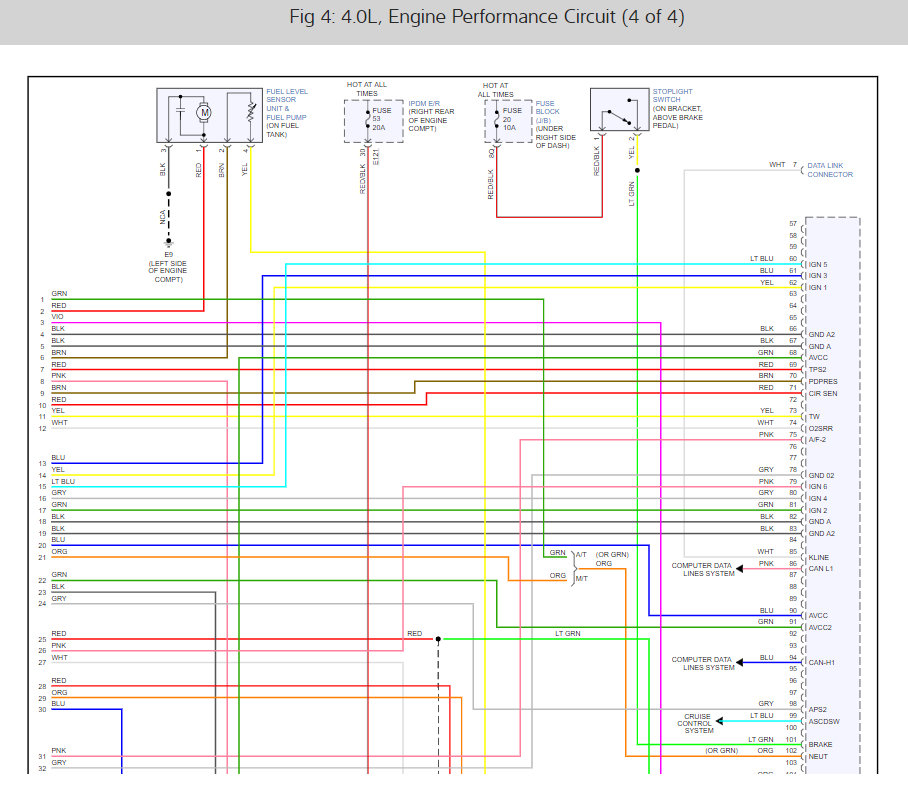Select the fuel pump motor symbol
Image resolution: width=908 pixels, height=797 pixels.
(x=205, y=112)
